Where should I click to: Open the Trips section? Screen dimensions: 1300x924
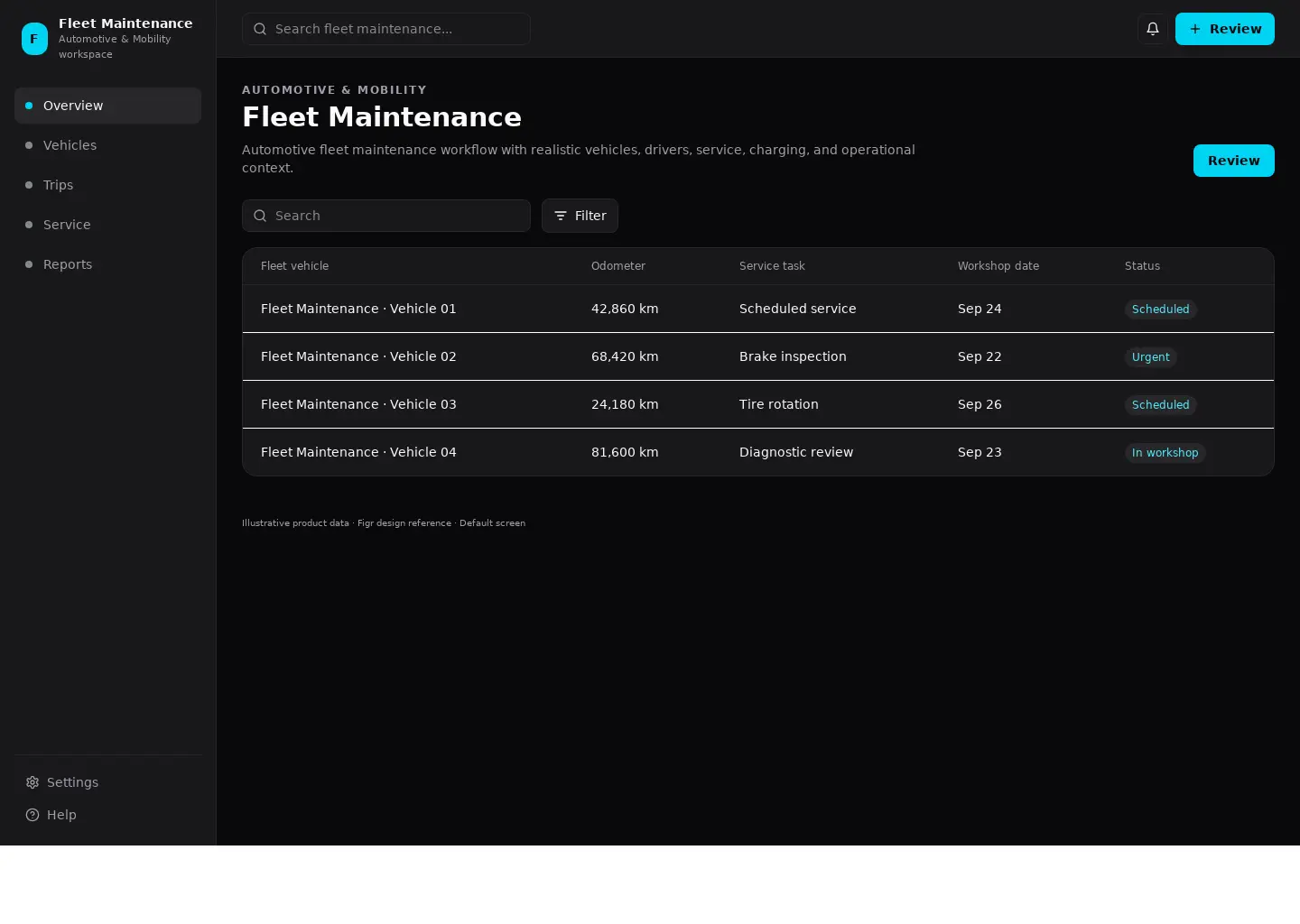(107, 185)
